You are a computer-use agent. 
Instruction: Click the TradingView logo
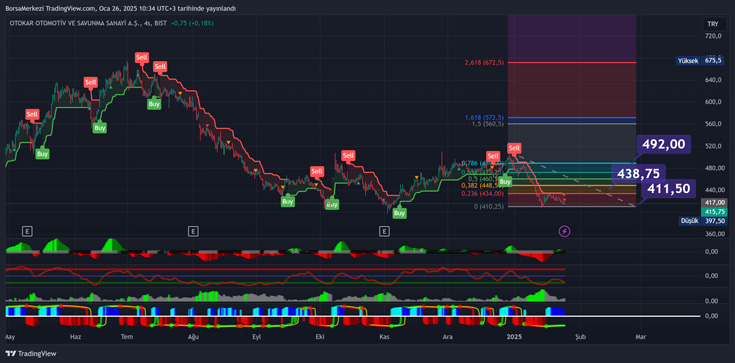[31, 354]
